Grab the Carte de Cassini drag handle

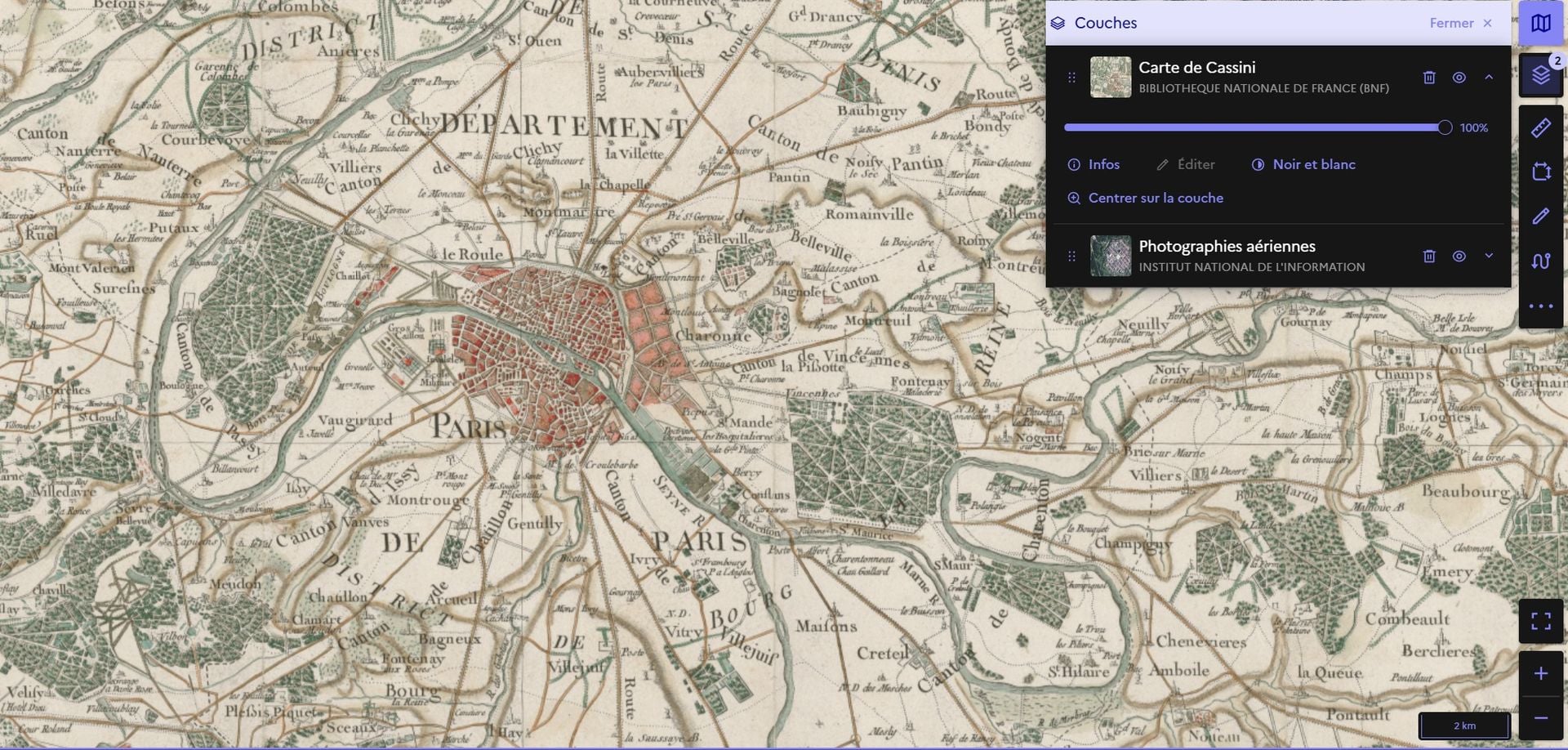click(1071, 78)
